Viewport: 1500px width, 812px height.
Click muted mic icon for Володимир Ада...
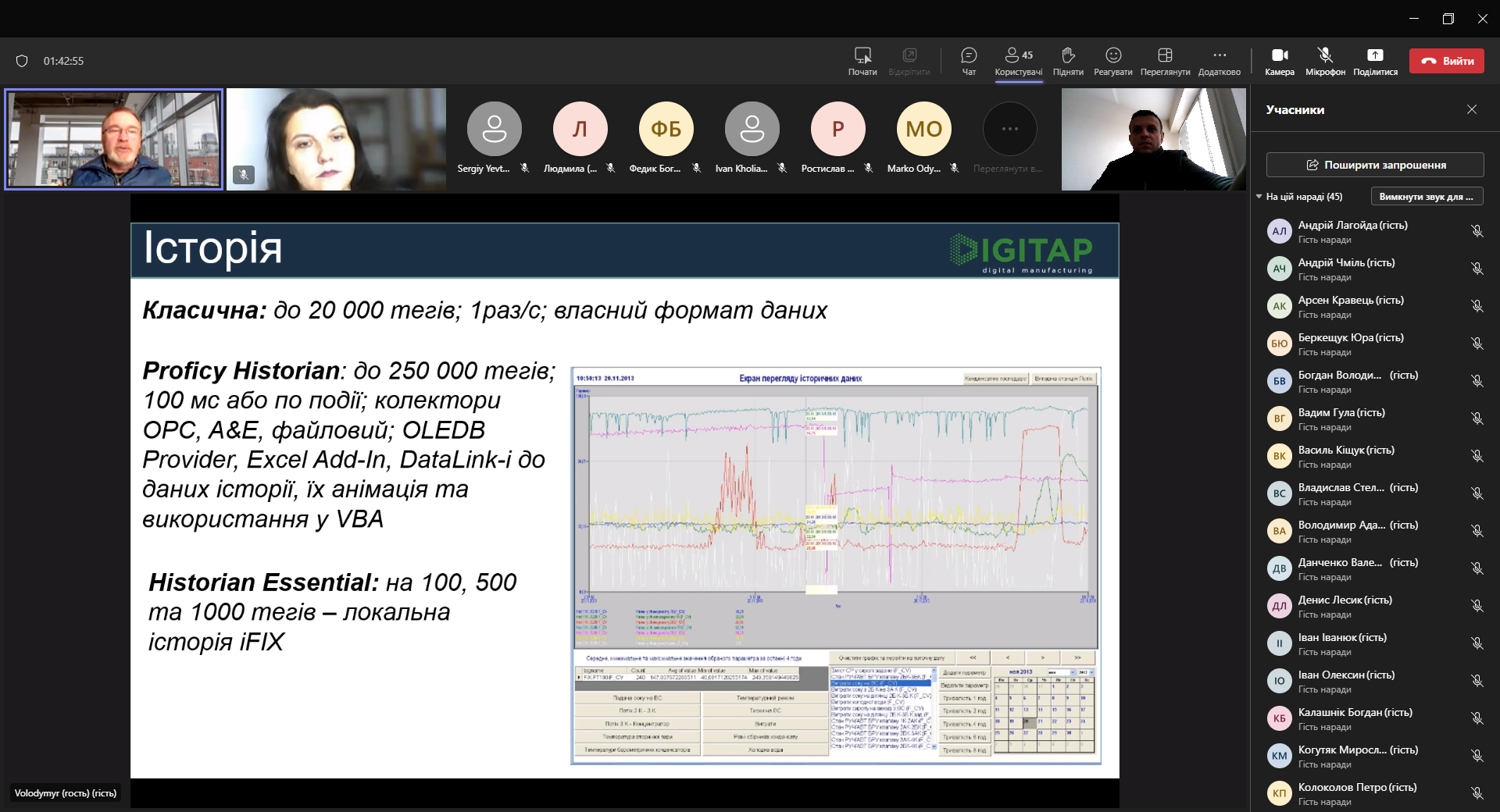tap(1477, 531)
